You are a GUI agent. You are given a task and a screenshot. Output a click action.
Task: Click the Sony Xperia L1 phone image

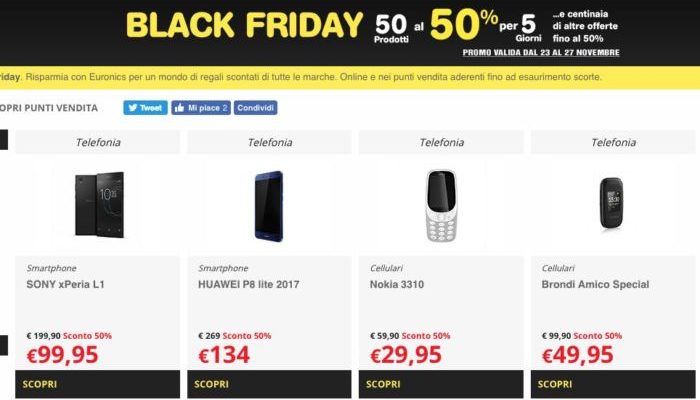coord(98,204)
